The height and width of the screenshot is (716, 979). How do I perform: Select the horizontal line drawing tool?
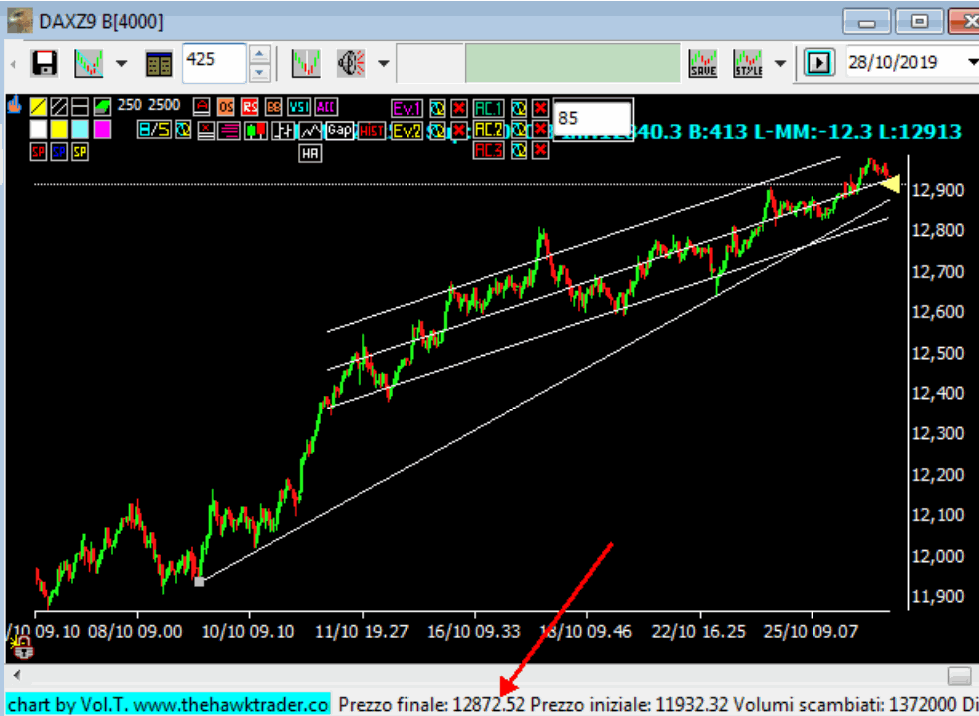pos(80,107)
